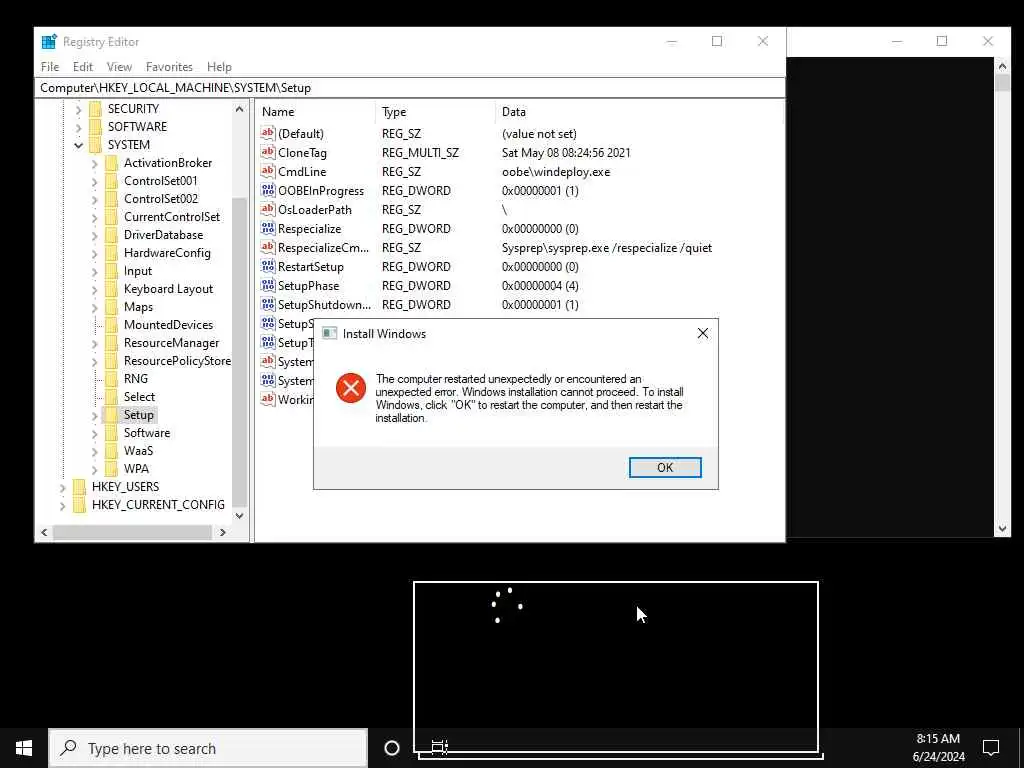Click the taskbar search box
Viewport: 1024px width, 768px height.
208,748
